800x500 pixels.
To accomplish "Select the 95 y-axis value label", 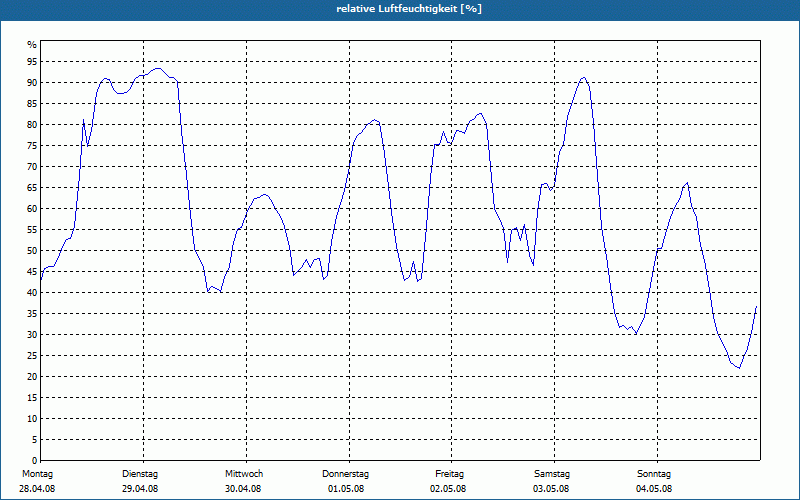I will point(32,62).
